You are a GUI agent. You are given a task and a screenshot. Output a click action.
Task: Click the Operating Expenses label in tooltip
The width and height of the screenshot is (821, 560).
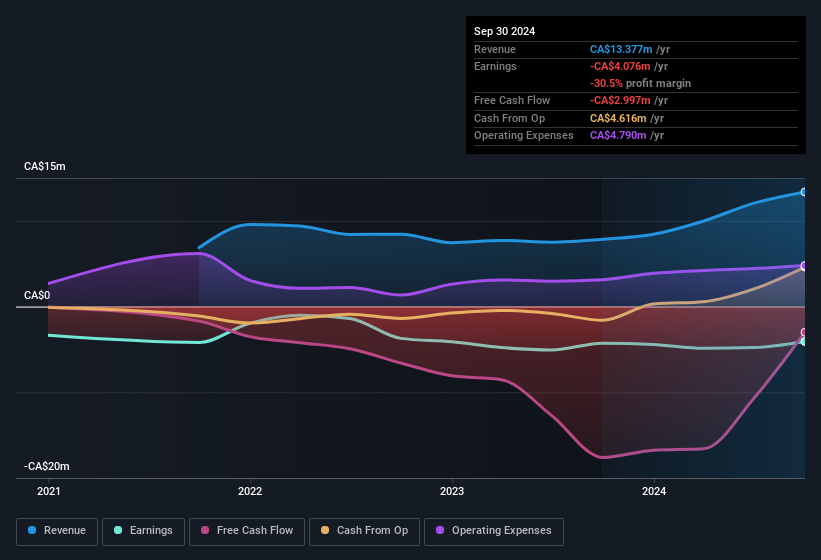point(524,135)
